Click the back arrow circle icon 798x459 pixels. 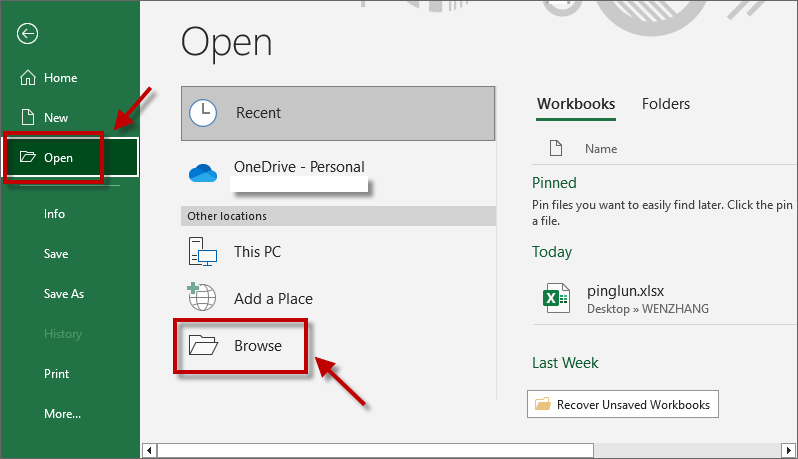pos(27,34)
